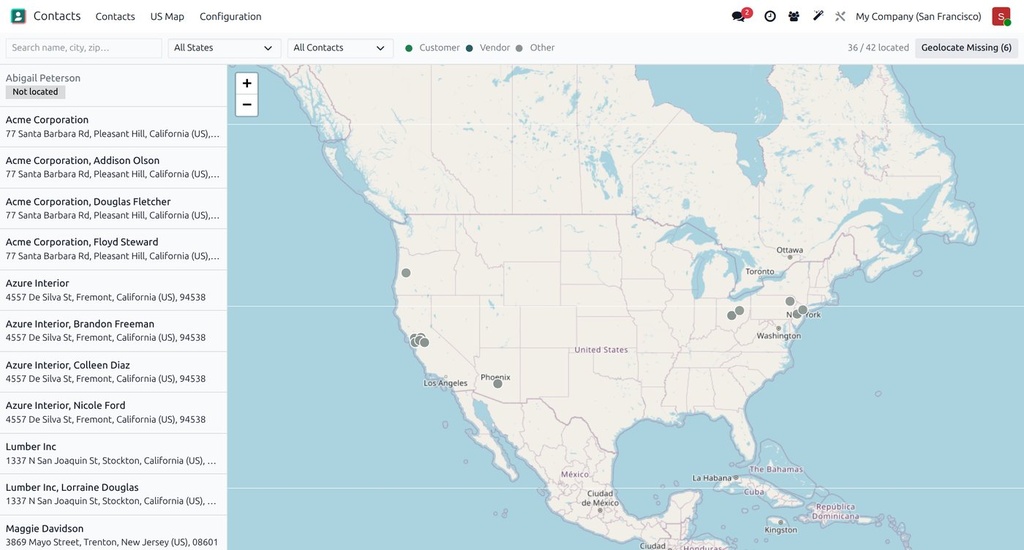Open the company switcher My Company (San Francisco)
1024x550 pixels.
918,16
